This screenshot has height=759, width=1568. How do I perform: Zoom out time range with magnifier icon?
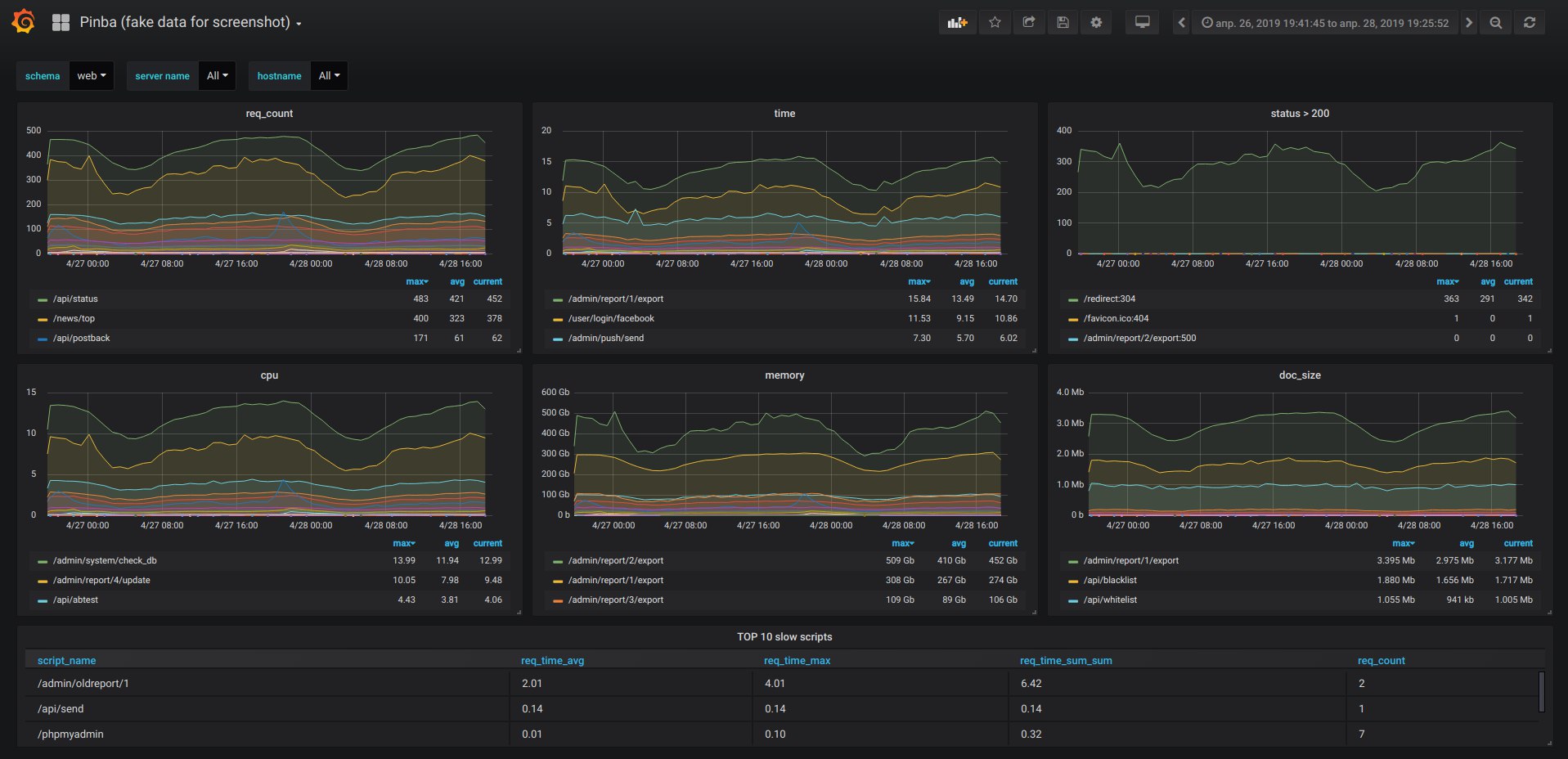click(x=1495, y=23)
